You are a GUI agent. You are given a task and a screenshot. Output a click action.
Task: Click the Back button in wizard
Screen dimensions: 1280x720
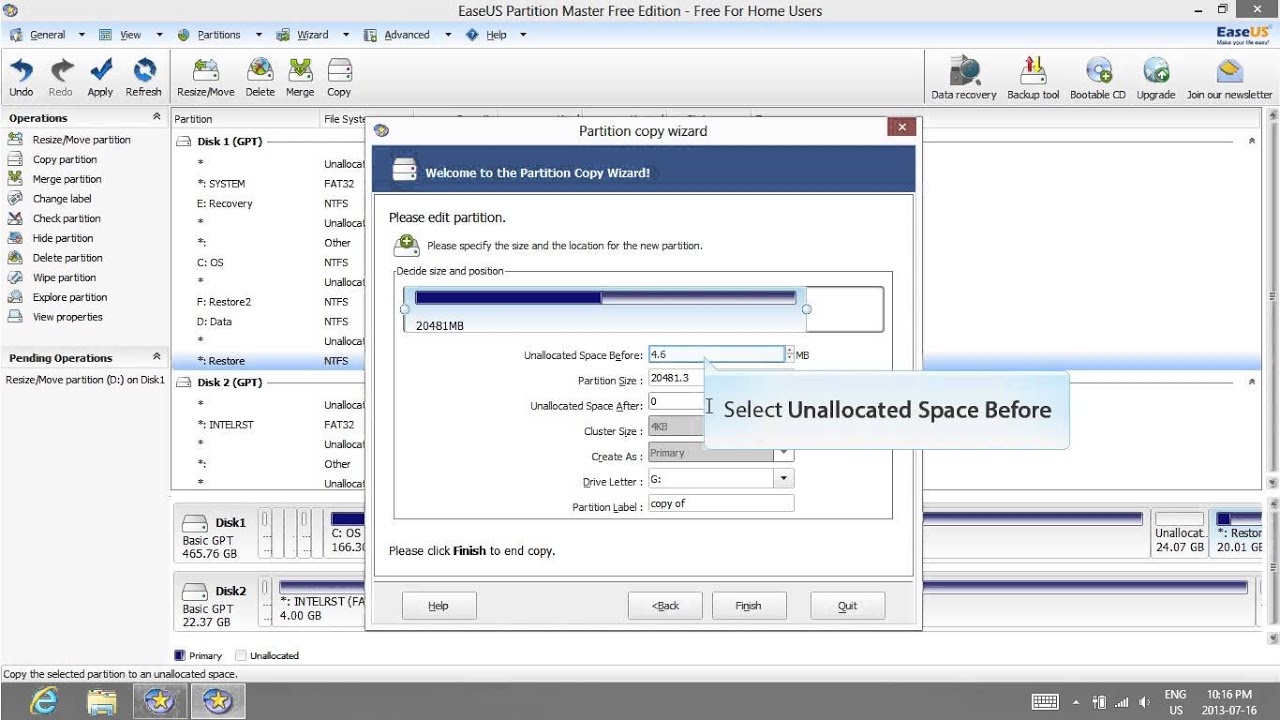point(665,605)
